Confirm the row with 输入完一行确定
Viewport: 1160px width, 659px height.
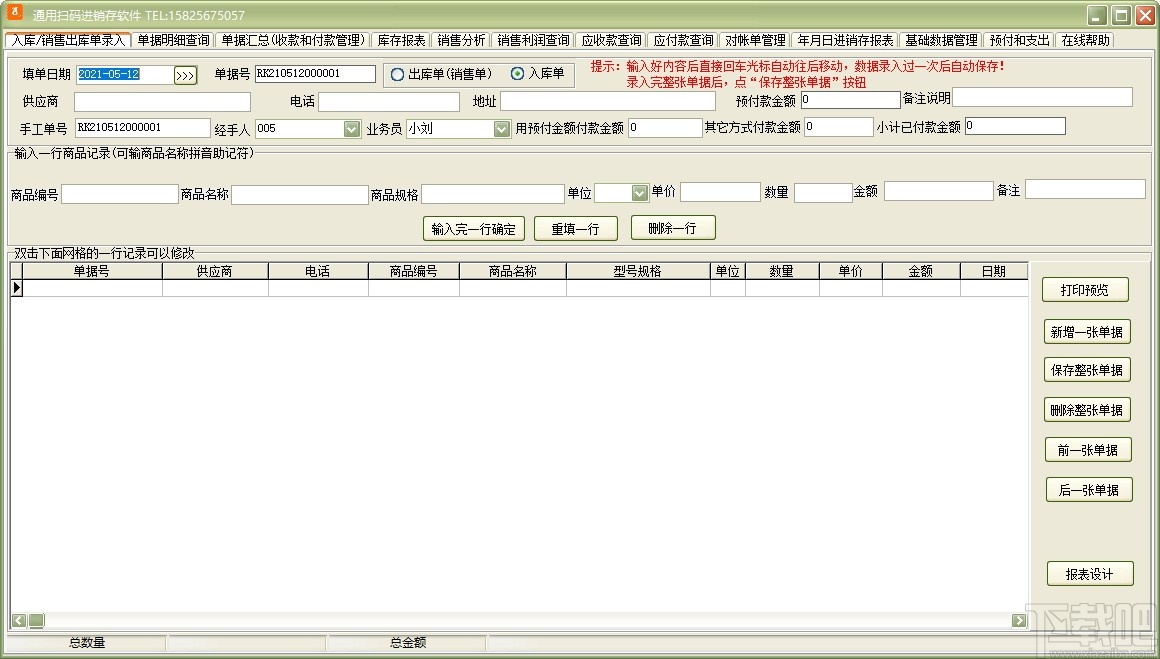click(473, 228)
